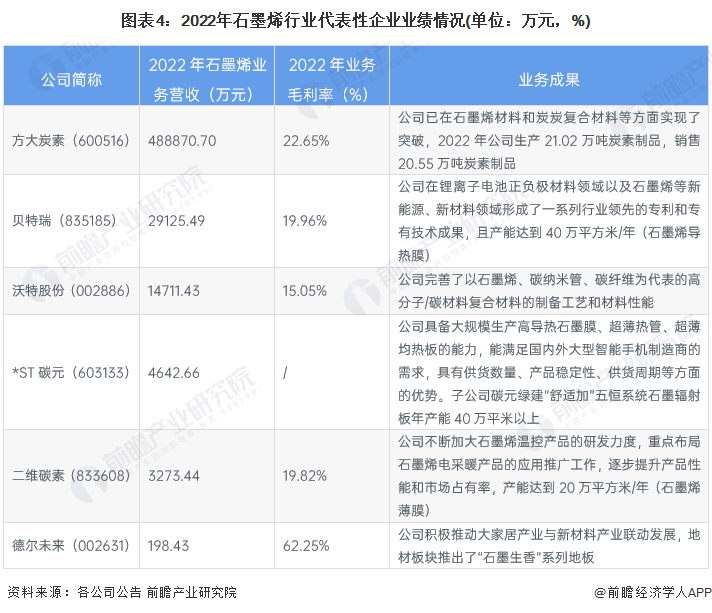Click revenue value 14711.43
The image size is (712, 613).
(173, 291)
